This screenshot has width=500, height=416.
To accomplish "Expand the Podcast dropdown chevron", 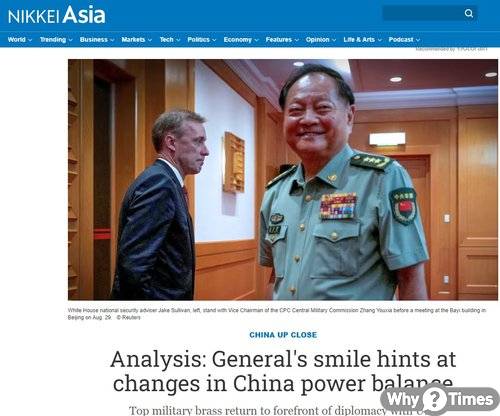I will 418,40.
